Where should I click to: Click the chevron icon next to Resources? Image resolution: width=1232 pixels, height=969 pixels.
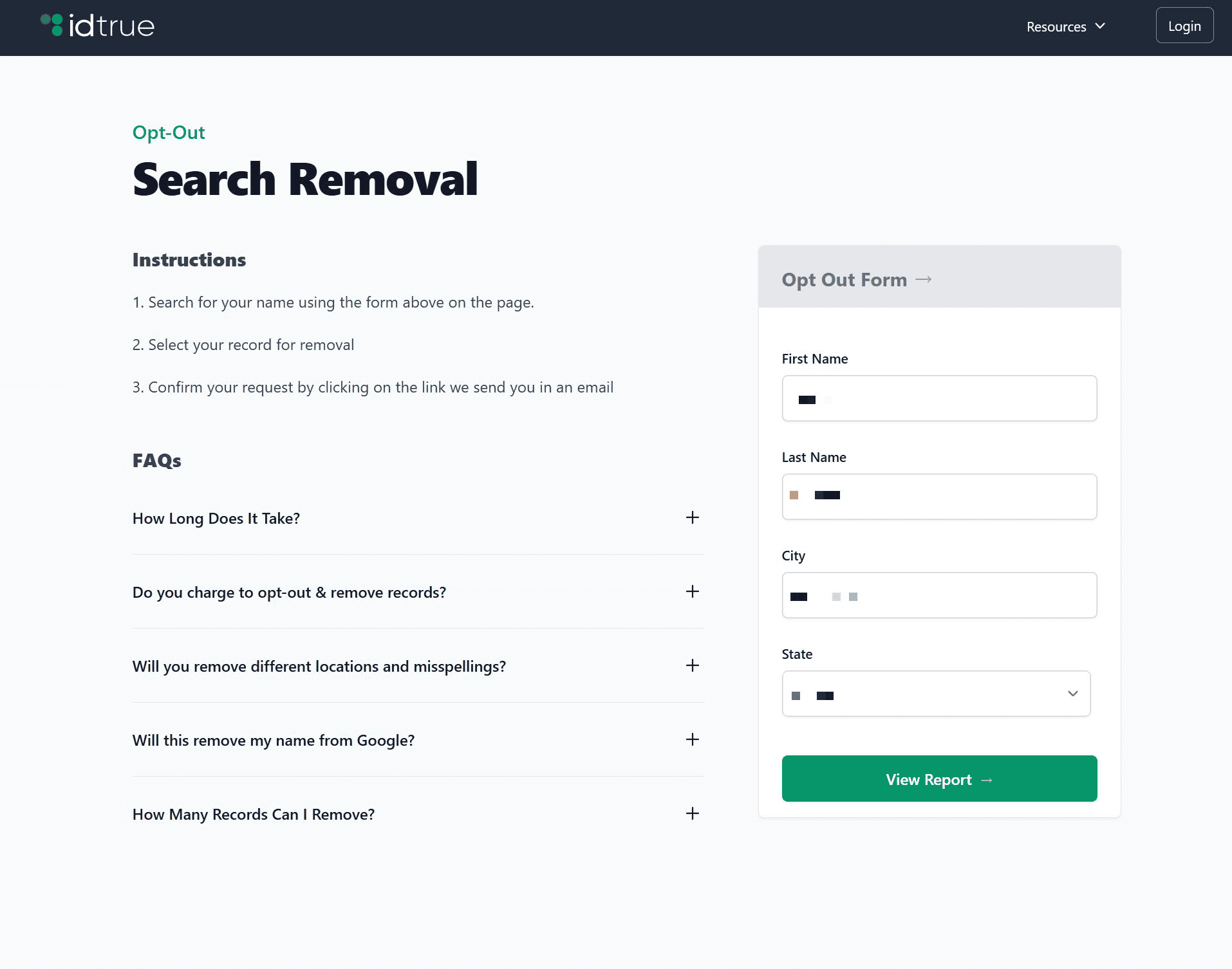pos(1101,26)
